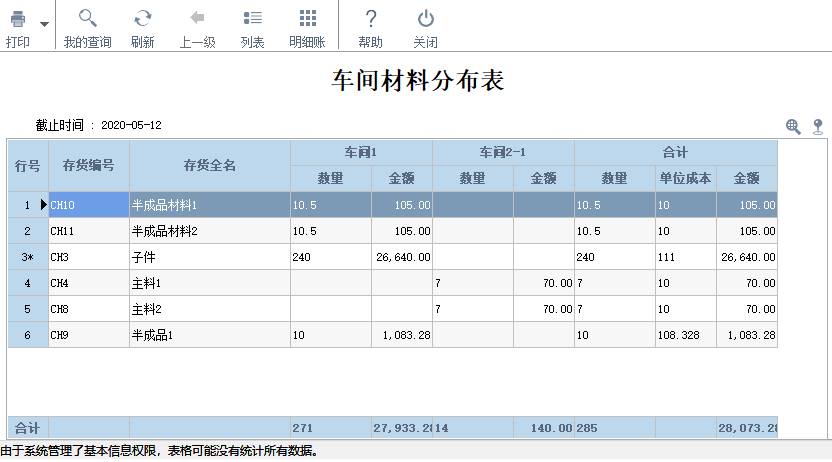This screenshot has width=832, height=462.
Task: Open detailed ledger (明细账) grid icon
Action: (307, 18)
